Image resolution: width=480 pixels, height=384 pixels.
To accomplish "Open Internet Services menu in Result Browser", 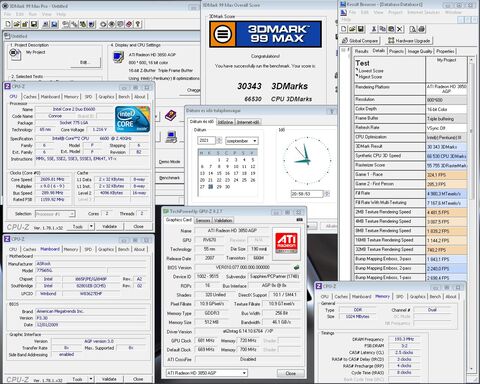I will [424, 12].
